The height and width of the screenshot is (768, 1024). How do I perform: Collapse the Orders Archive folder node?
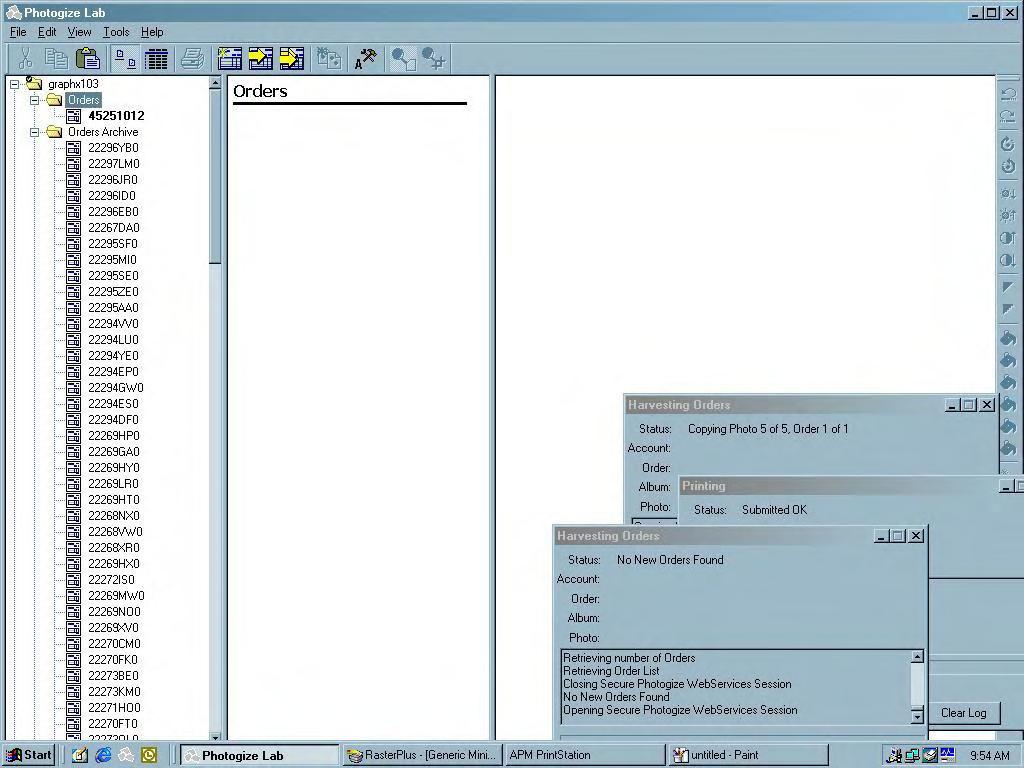[35, 132]
